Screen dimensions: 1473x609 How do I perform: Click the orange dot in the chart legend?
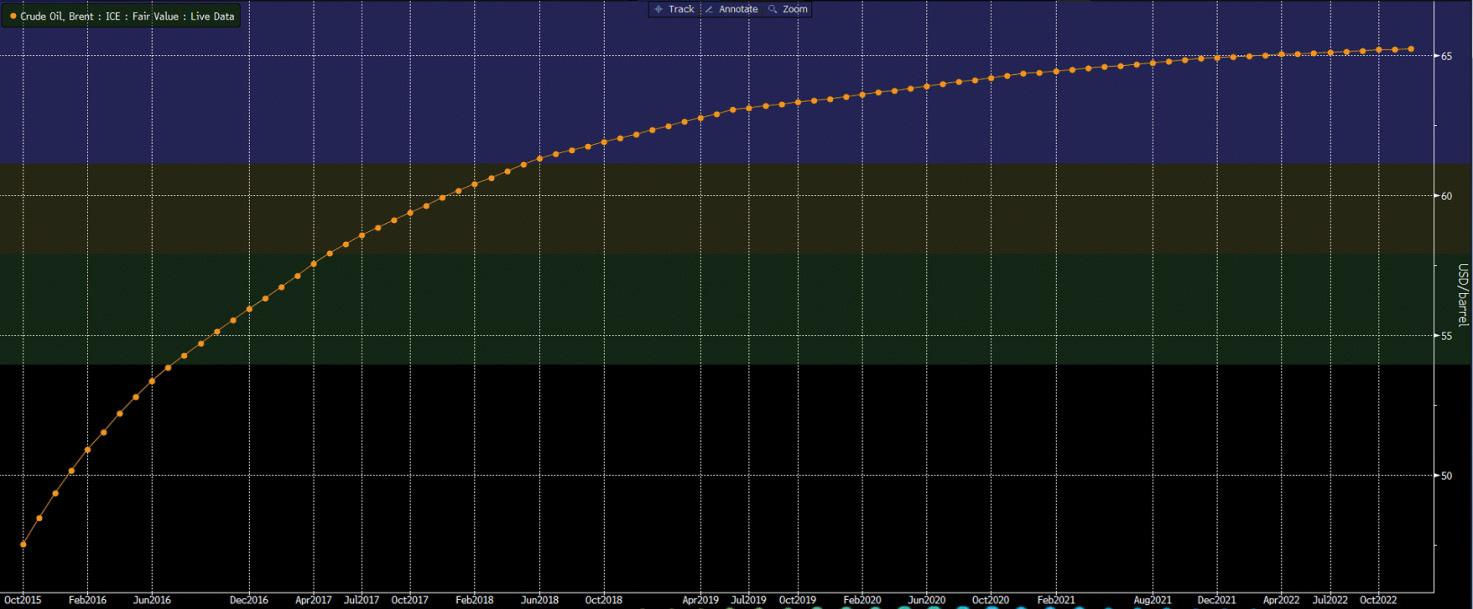[12, 16]
